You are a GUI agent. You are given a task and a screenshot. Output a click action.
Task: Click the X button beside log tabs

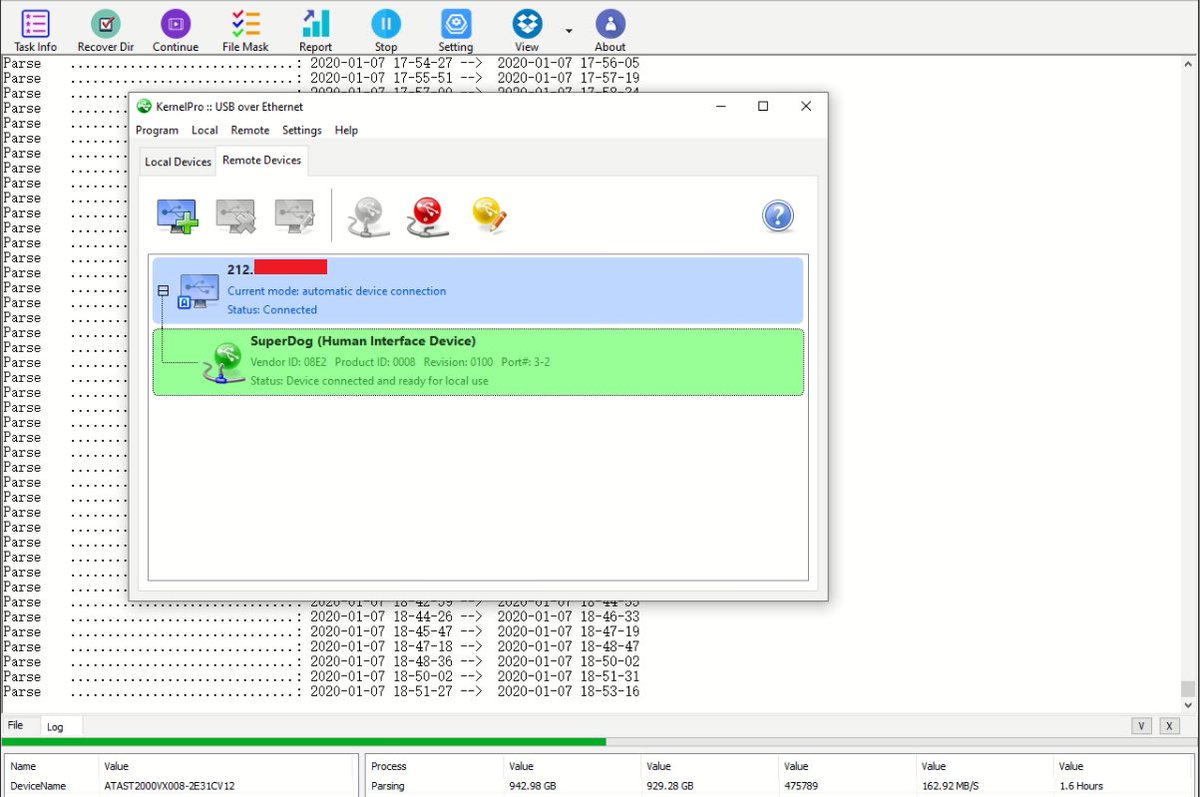tap(1167, 726)
